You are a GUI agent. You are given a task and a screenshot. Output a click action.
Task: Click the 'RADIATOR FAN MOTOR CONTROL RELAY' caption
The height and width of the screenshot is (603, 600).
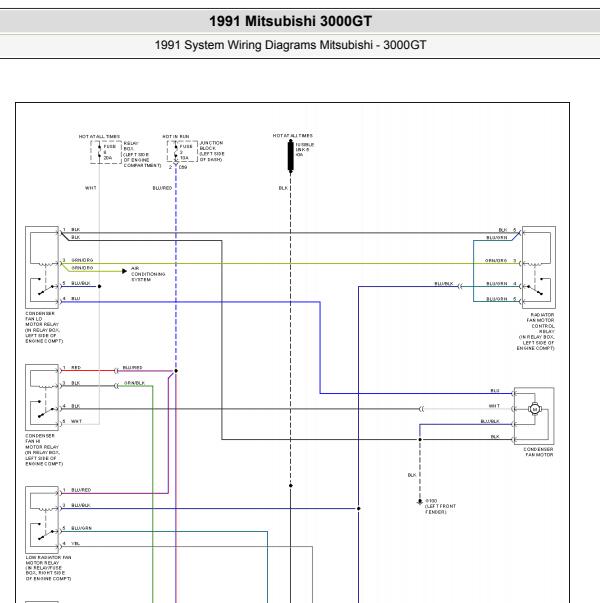coord(535,331)
